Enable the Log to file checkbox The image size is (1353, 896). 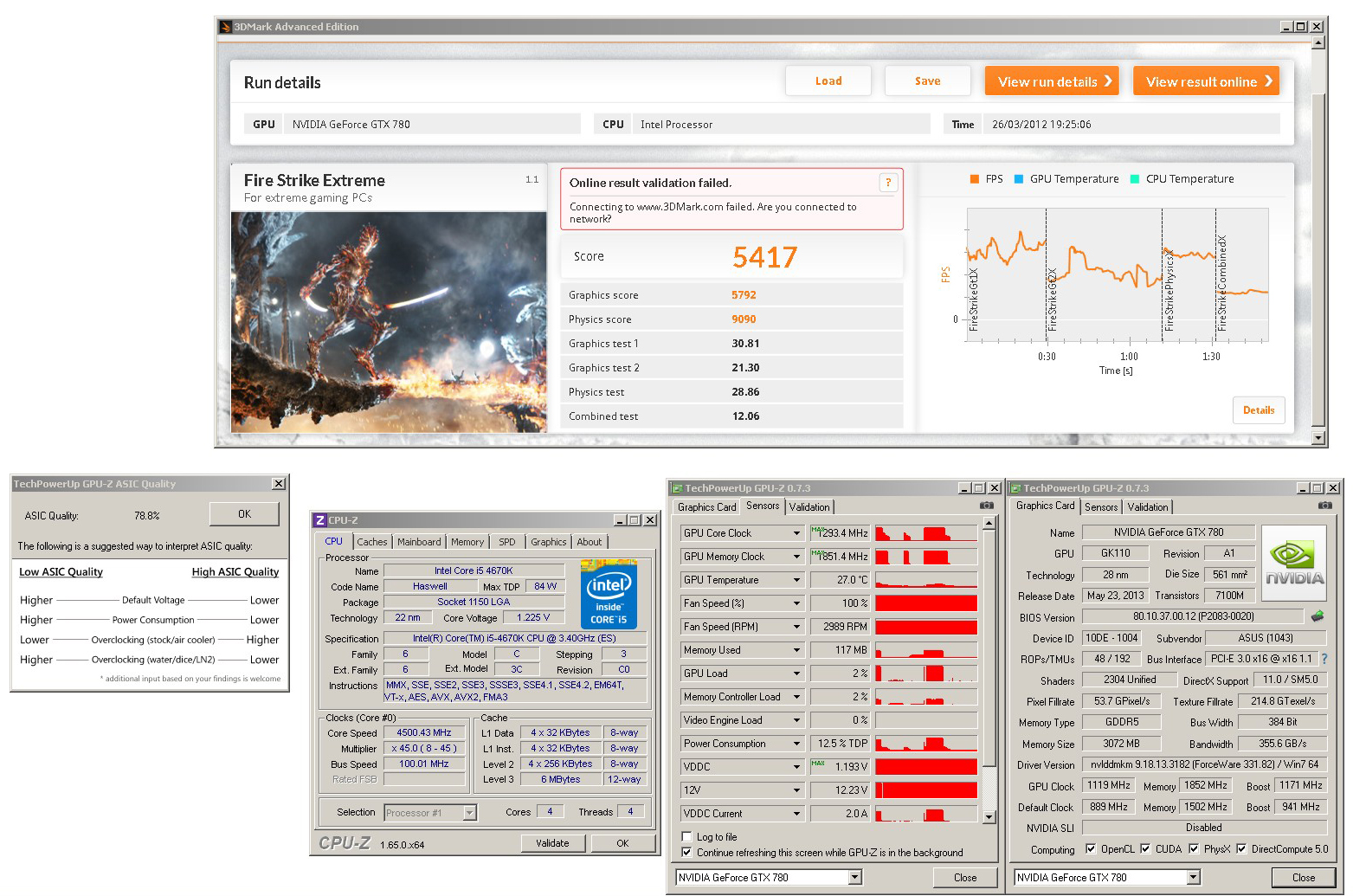[686, 837]
